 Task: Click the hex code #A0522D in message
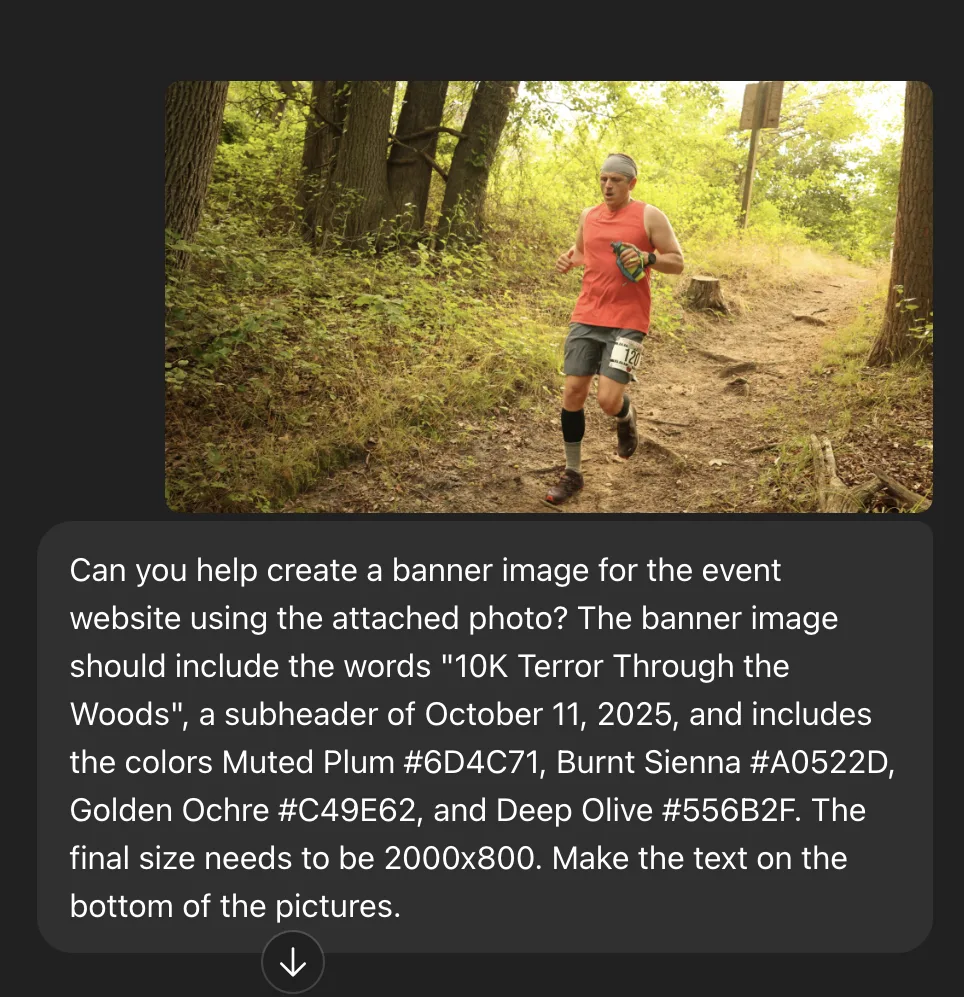tap(822, 762)
